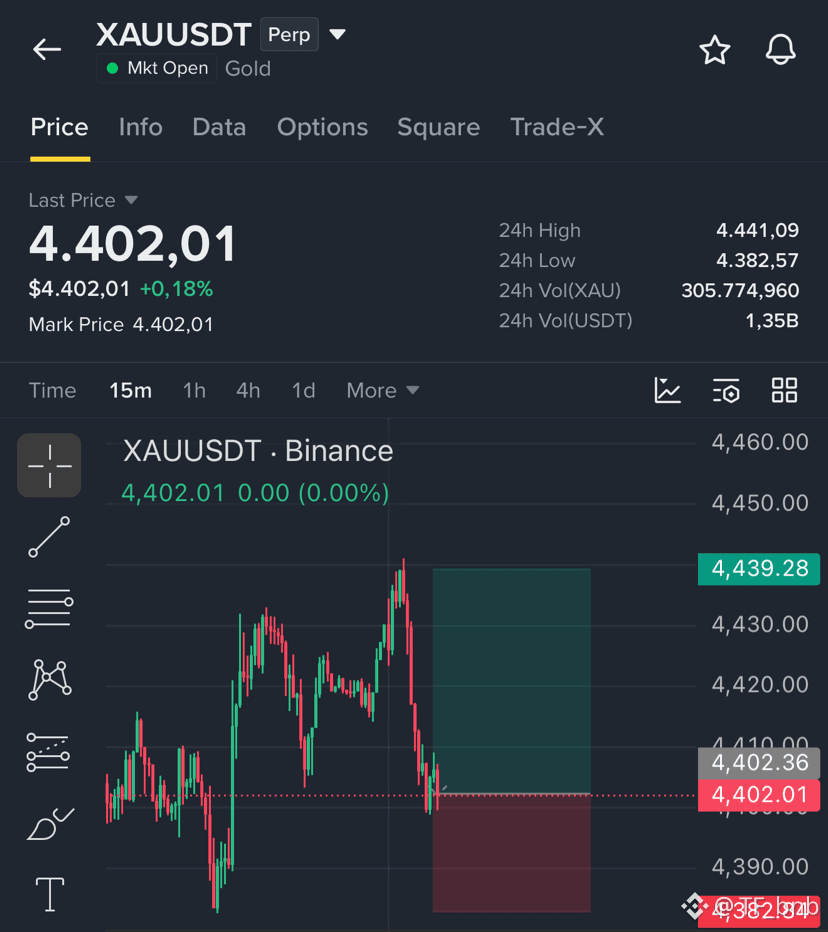Click the 24h High value 4.441,09
Viewport: 828px width, 932px height.
757,230
